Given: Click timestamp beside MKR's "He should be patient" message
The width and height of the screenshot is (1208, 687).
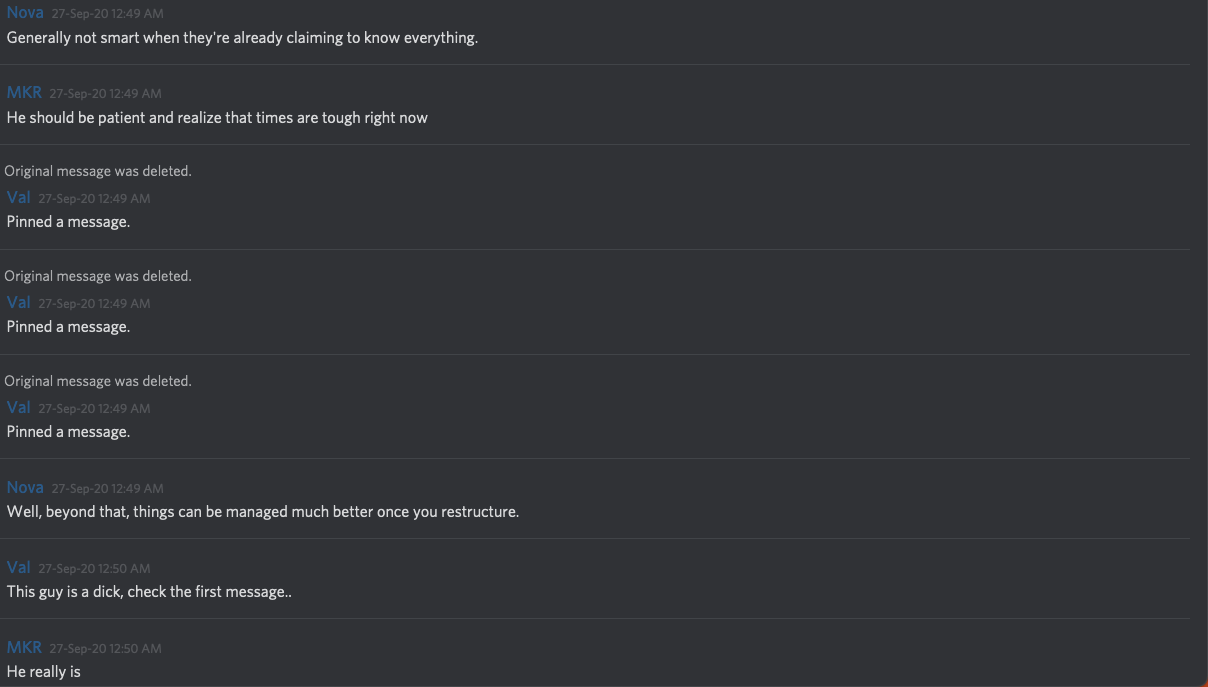Looking at the screenshot, I should click(105, 93).
